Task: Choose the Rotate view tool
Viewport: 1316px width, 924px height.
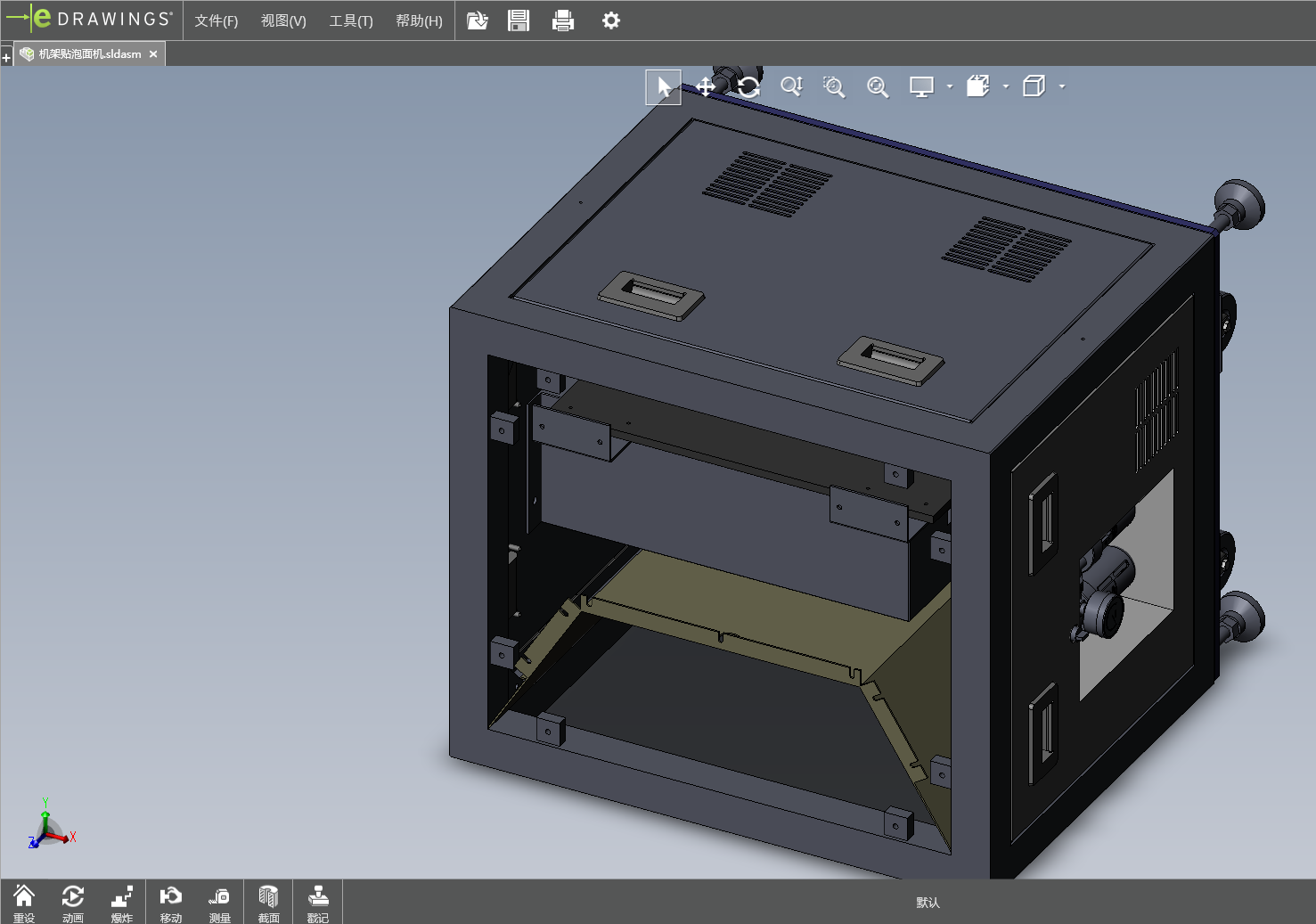Action: (748, 86)
